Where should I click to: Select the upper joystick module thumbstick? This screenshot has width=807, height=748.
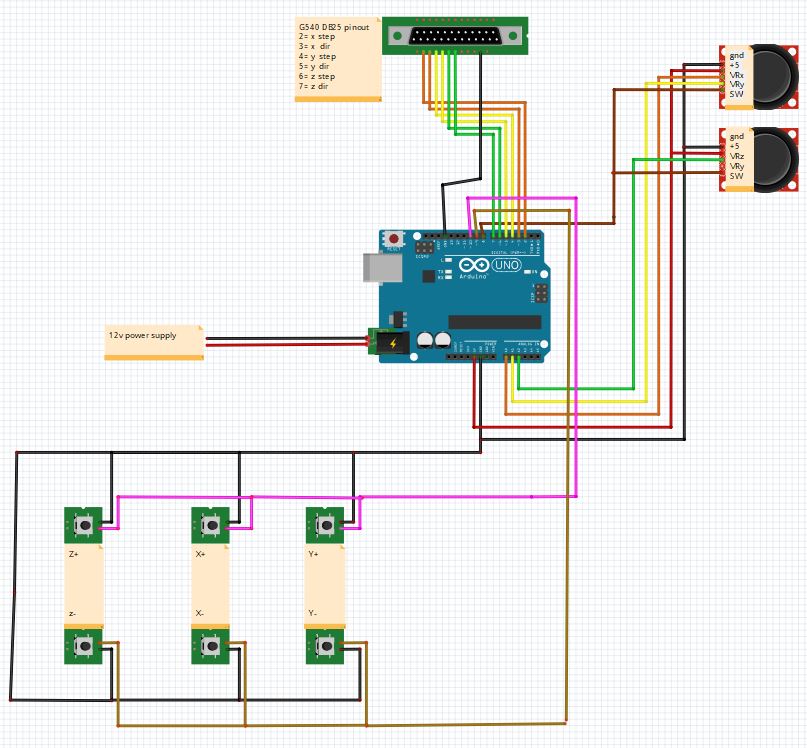770,75
